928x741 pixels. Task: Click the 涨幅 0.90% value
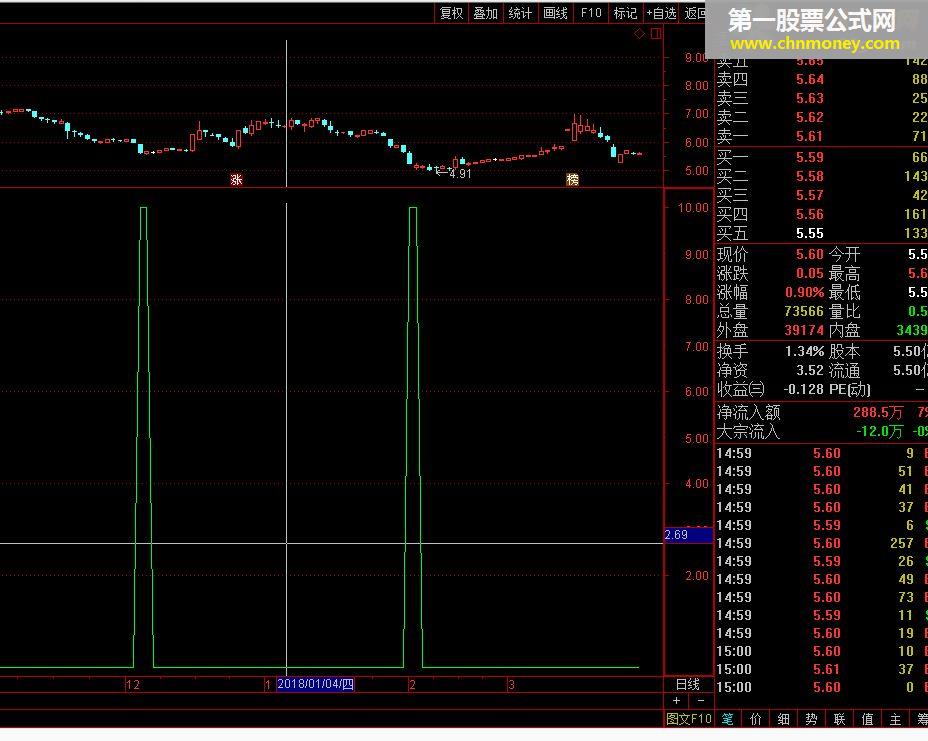click(805, 292)
